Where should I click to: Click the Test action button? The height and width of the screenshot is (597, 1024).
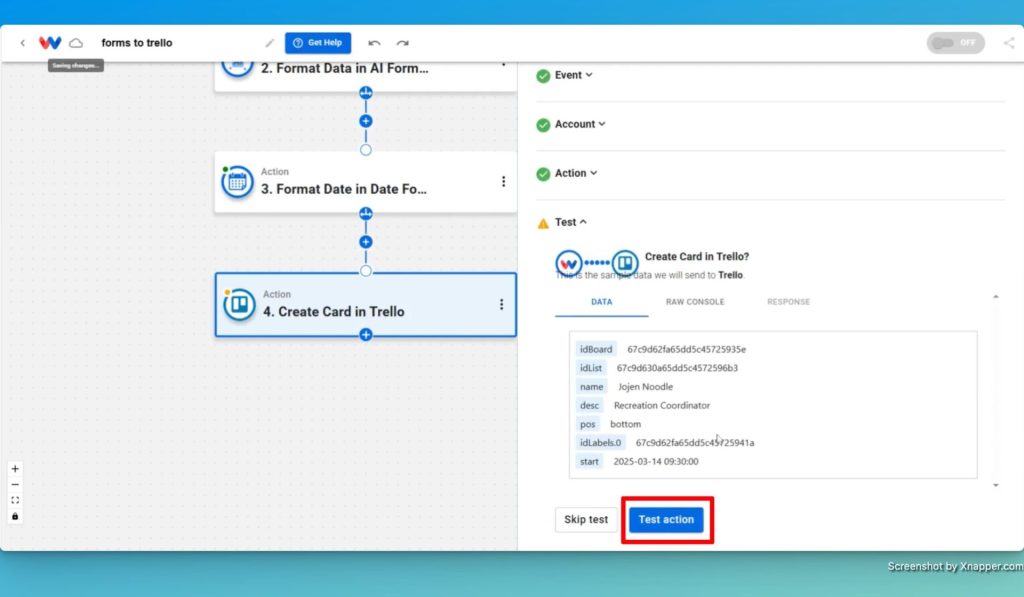pyautogui.click(x=666, y=519)
